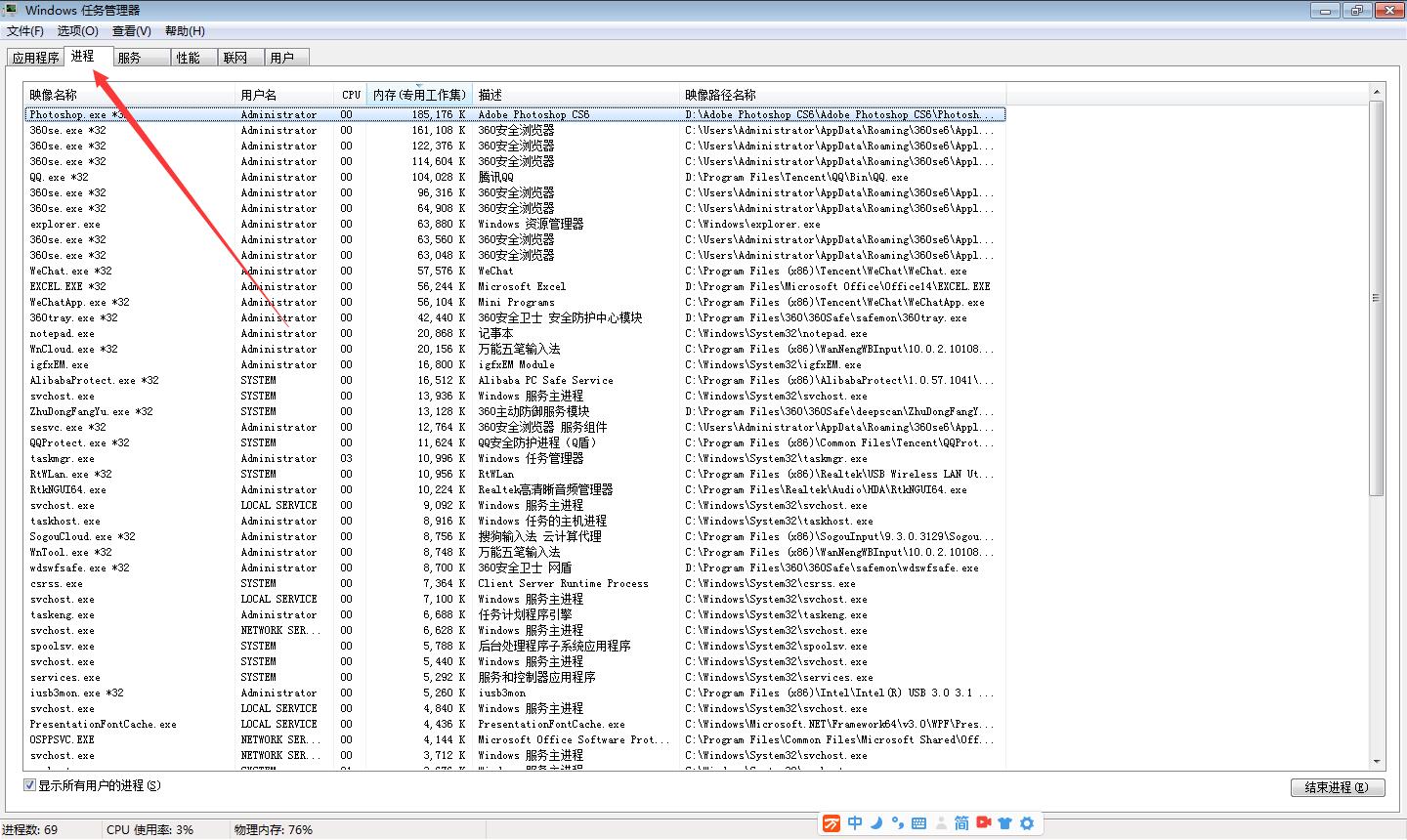Sort by 映像名称 column header

point(130,95)
